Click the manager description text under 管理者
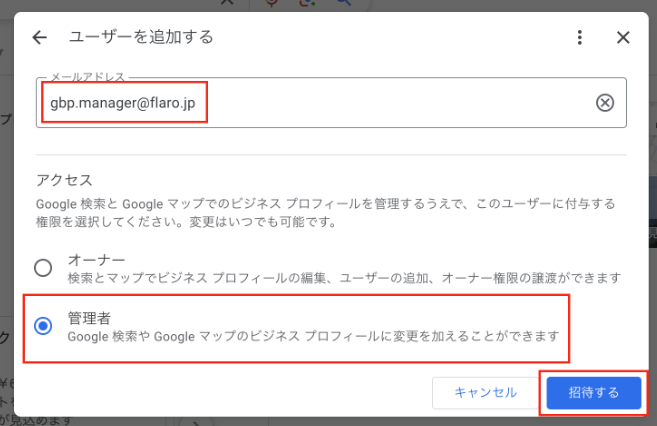 coord(313,336)
